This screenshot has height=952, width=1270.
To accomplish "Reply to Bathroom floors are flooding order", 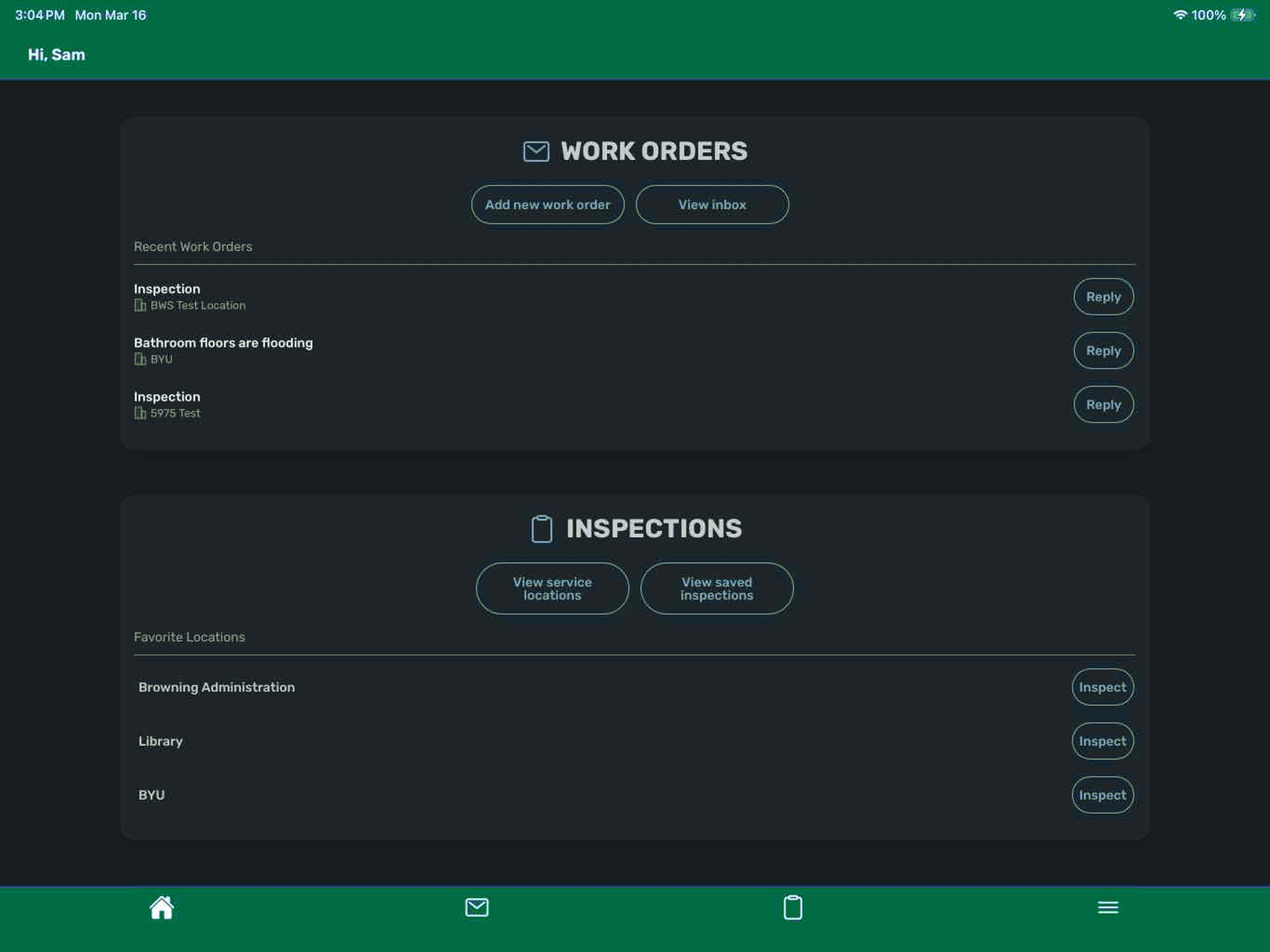I will point(1104,351).
